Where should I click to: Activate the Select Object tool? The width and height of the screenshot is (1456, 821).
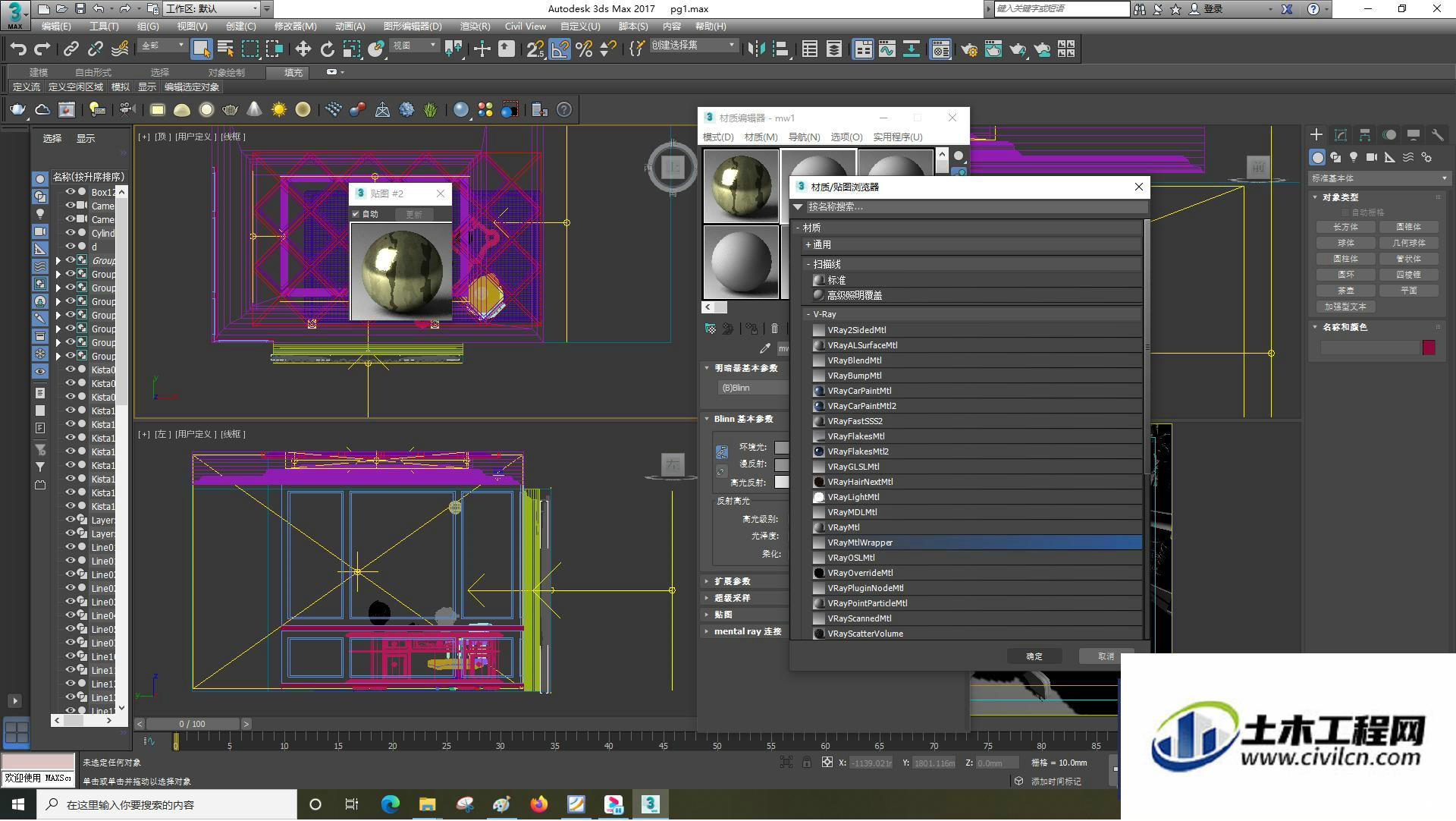click(x=201, y=49)
